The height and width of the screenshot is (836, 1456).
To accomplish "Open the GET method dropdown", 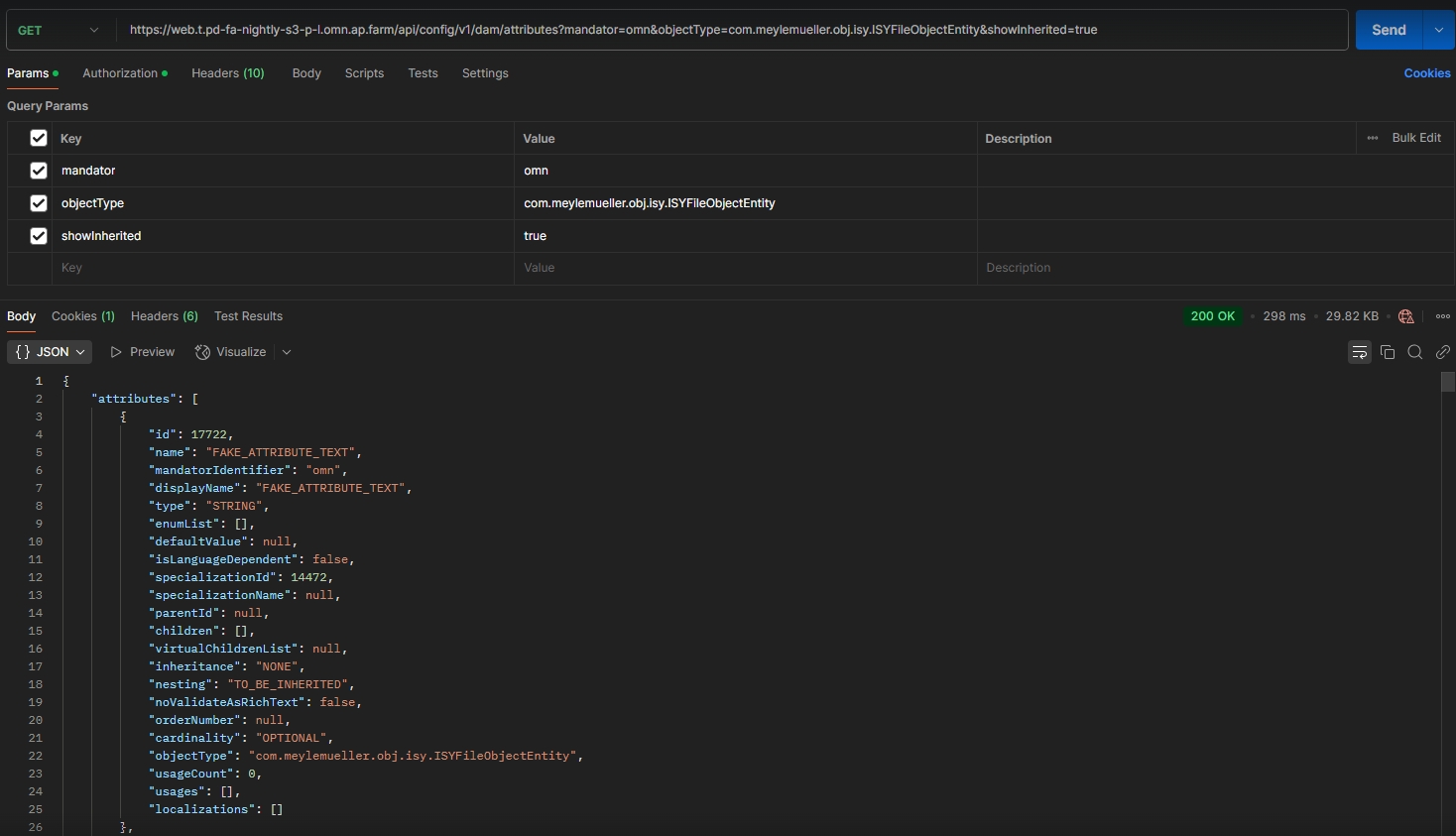I will pos(60,30).
